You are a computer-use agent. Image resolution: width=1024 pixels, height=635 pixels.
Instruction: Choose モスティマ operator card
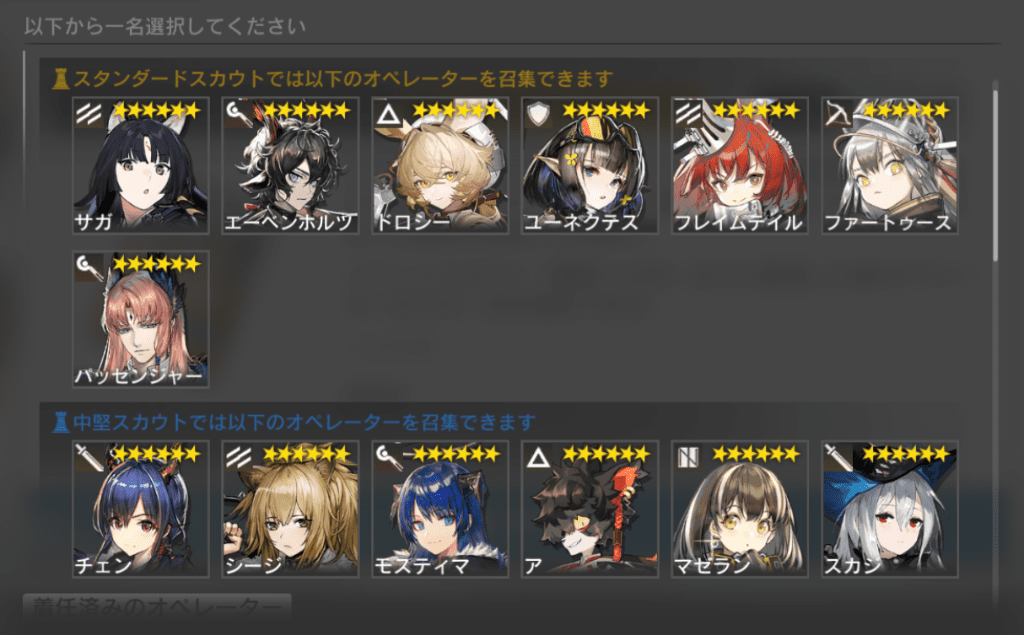tap(440, 509)
